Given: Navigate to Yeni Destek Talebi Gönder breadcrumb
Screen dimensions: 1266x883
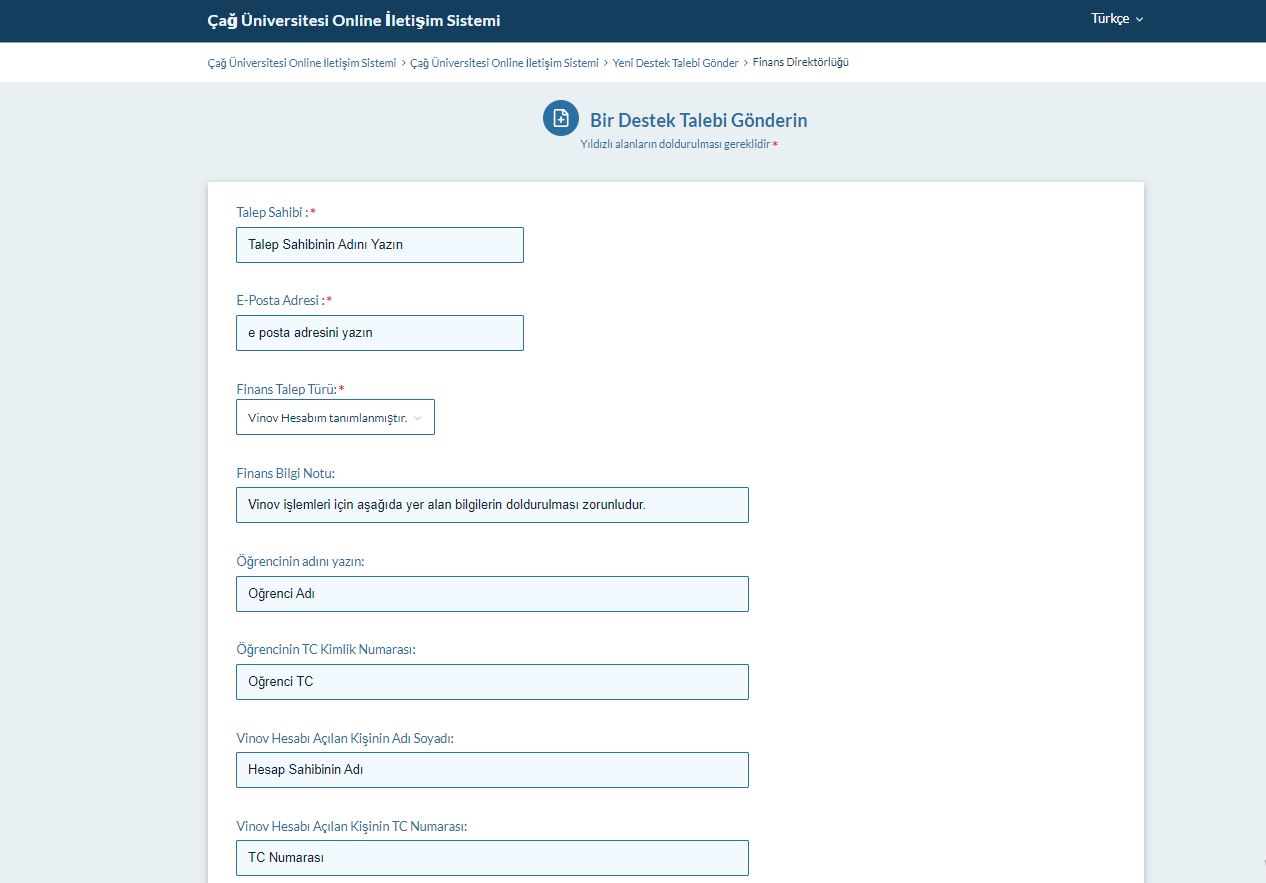Looking at the screenshot, I should pyautogui.click(x=675, y=63).
